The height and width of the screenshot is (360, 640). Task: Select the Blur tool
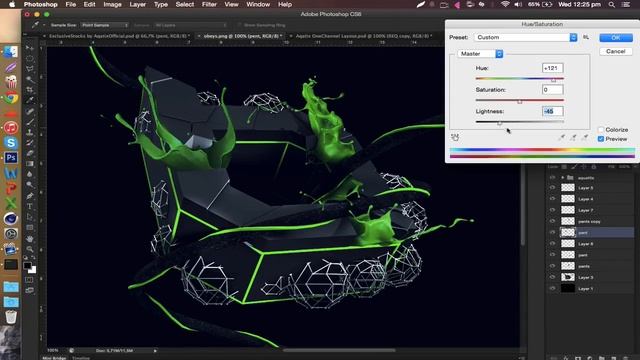pos(30,174)
